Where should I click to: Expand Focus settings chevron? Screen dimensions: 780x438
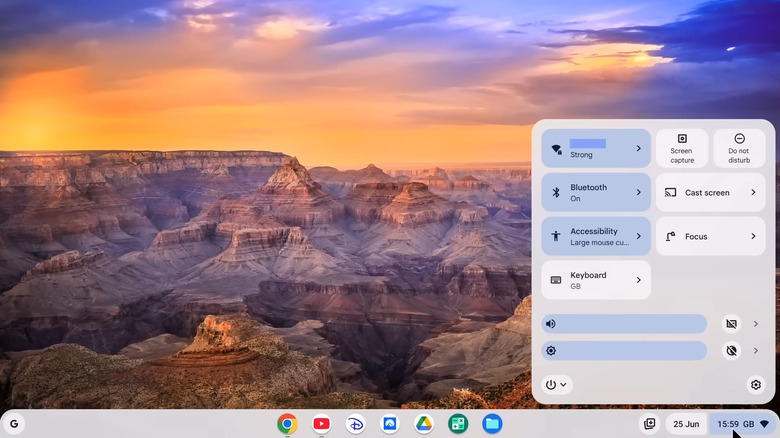(753, 236)
